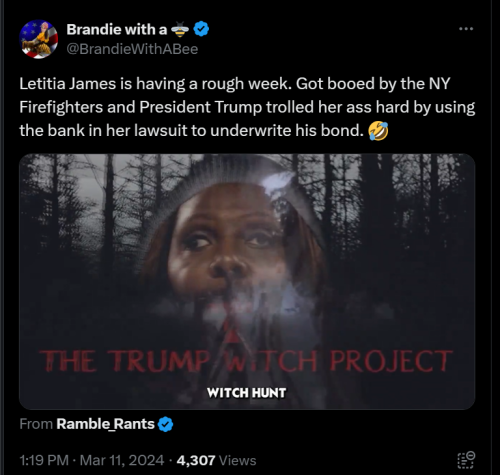
Task: Click the bee emoji in display name
Action: click(180, 30)
